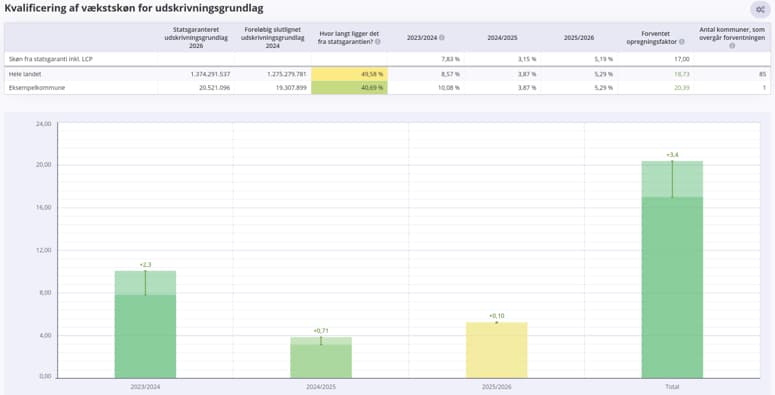
Task: Click the yellow 49,58 % cell
Action: point(349,74)
